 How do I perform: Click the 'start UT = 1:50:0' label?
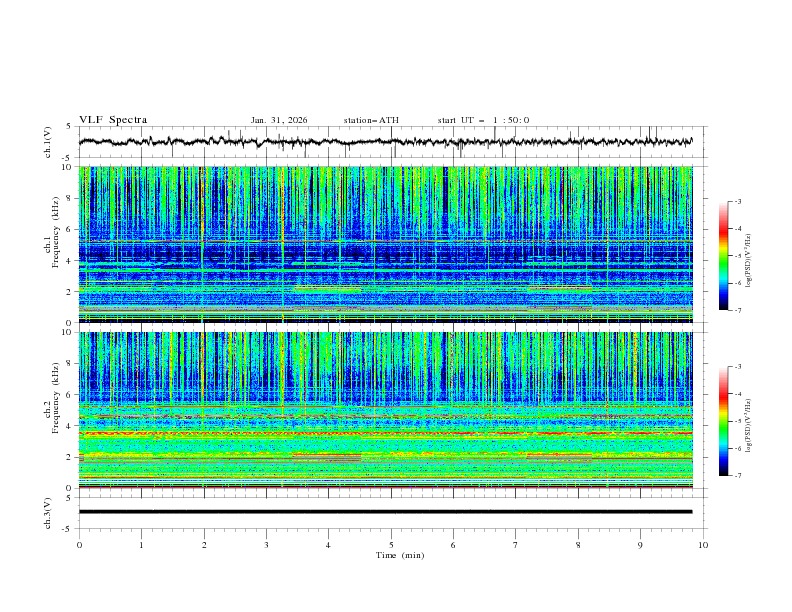[483, 120]
